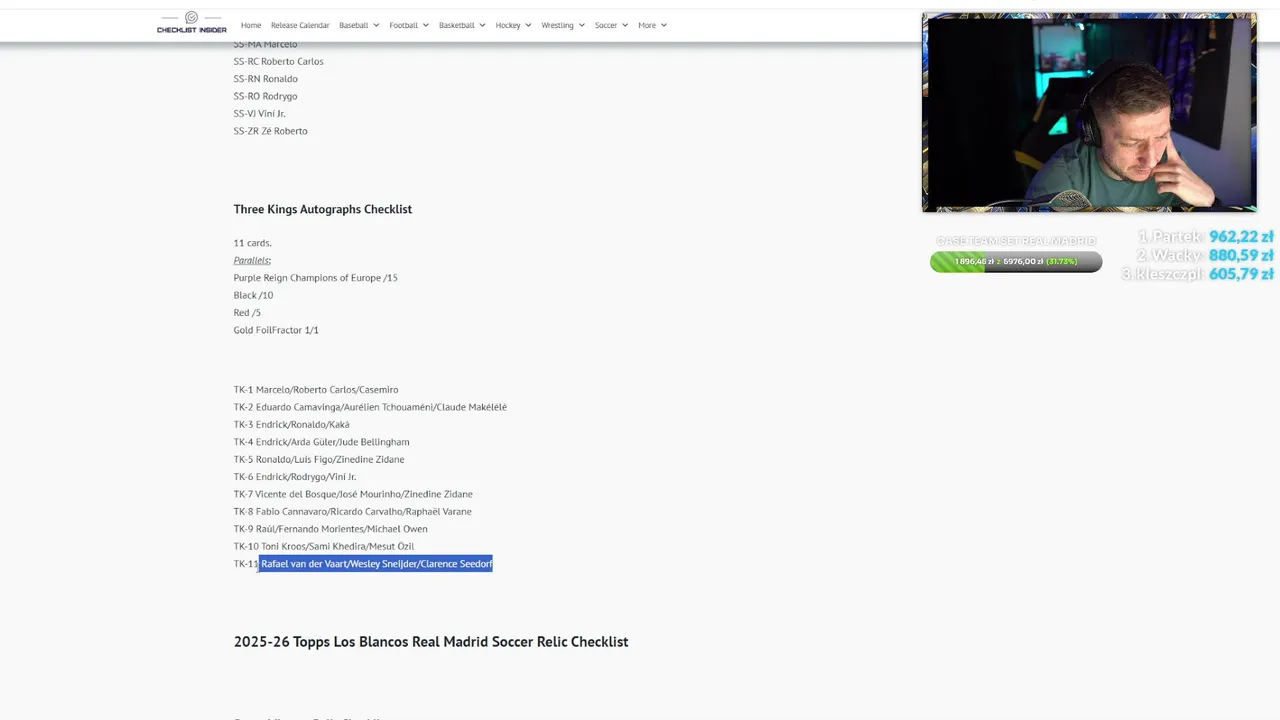1280x720 pixels.
Task: Open the Baseball menu item
Action: [353, 25]
